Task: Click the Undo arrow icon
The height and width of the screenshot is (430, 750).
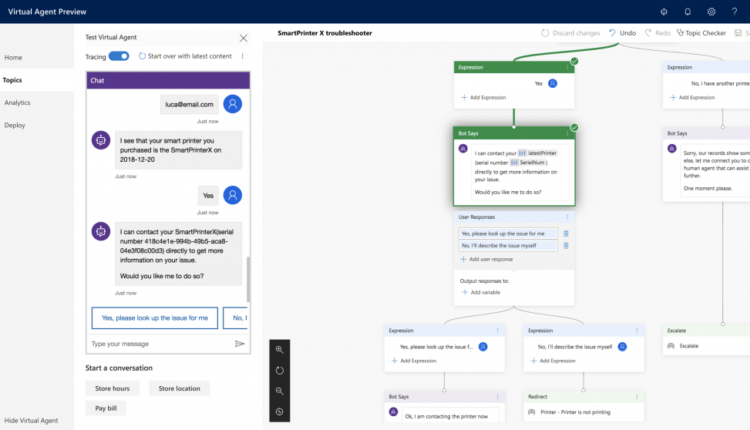Action: [x=611, y=33]
